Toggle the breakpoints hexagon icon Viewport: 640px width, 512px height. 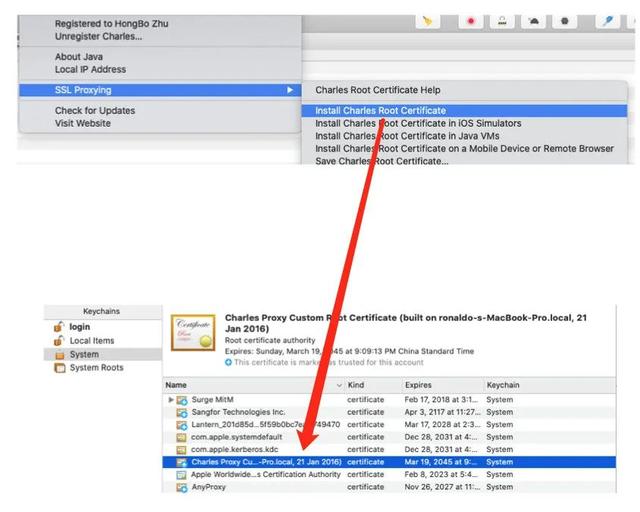click(565, 20)
